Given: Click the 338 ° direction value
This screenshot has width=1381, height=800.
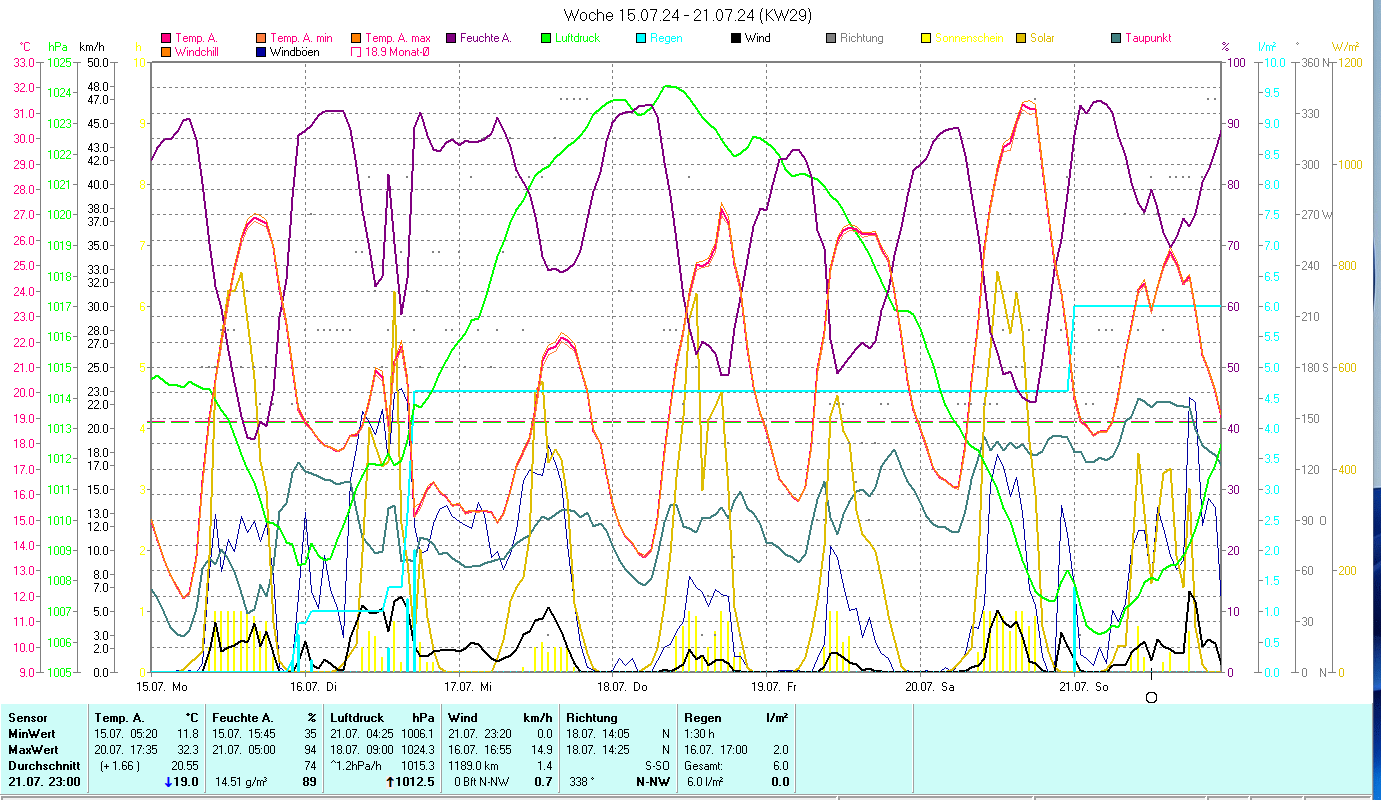Looking at the screenshot, I should click(x=584, y=782).
